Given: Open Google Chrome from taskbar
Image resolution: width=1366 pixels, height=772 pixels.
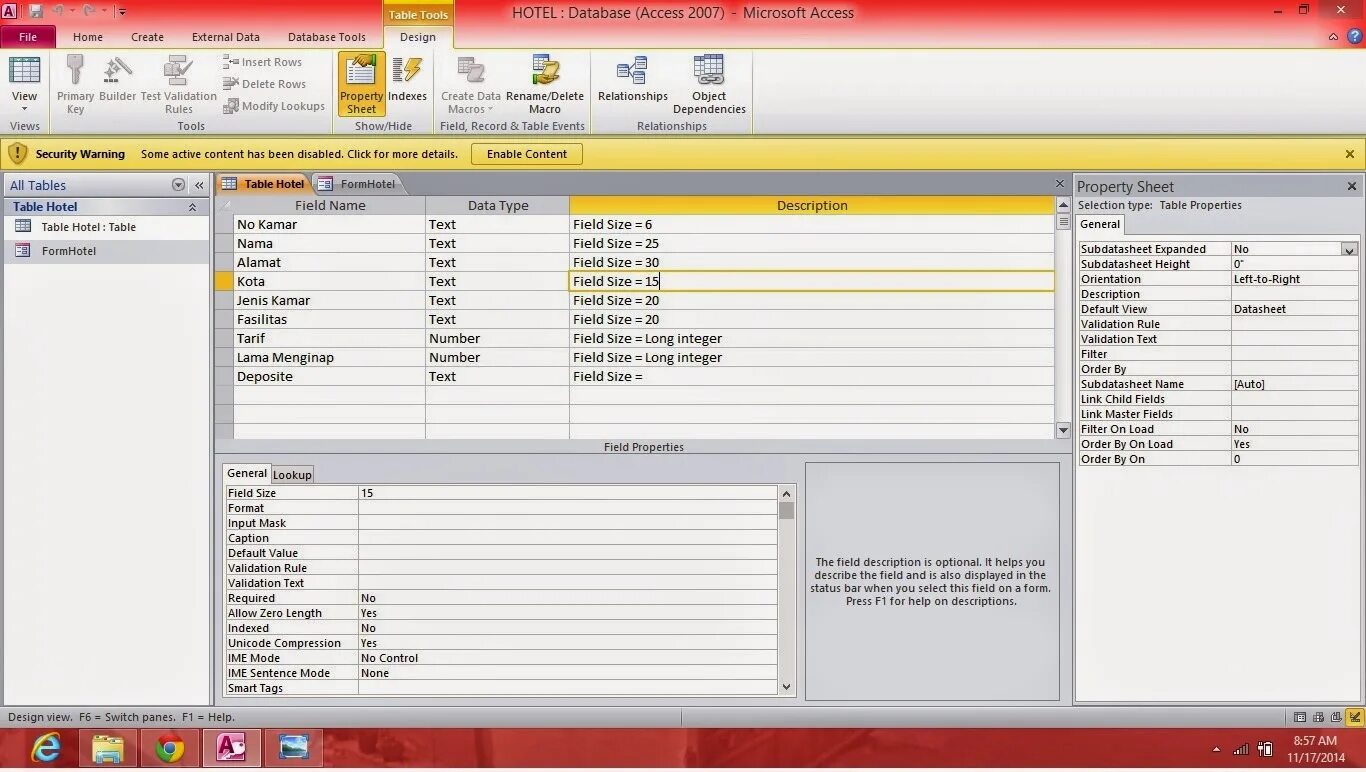Looking at the screenshot, I should (170, 748).
